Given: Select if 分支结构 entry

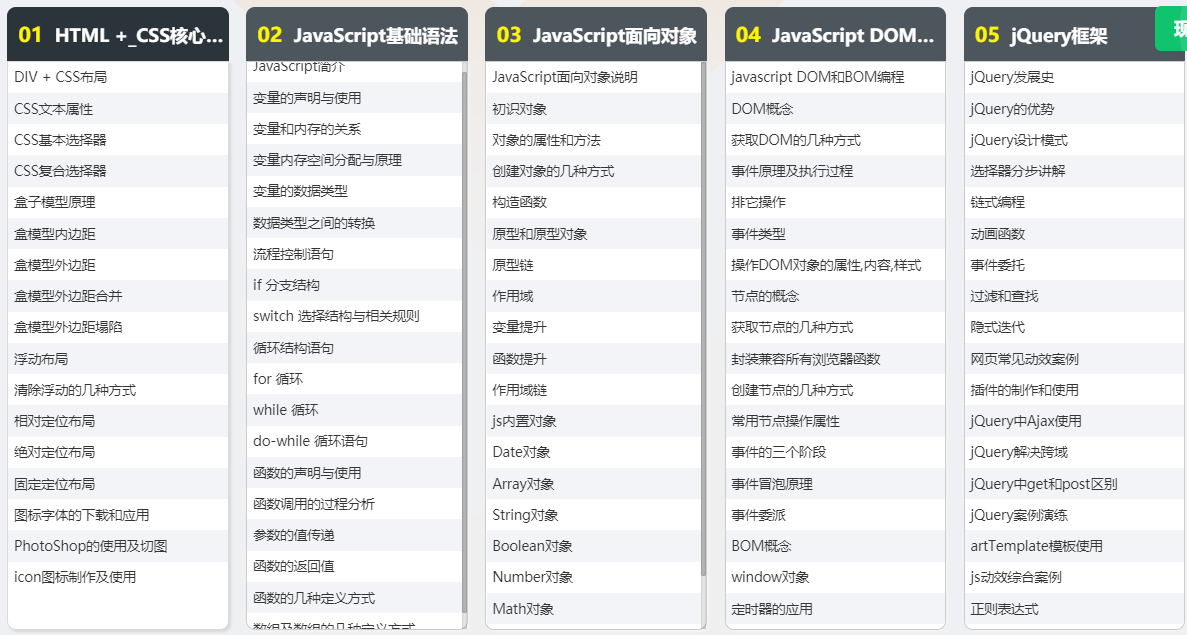Looking at the screenshot, I should pyautogui.click(x=354, y=285).
